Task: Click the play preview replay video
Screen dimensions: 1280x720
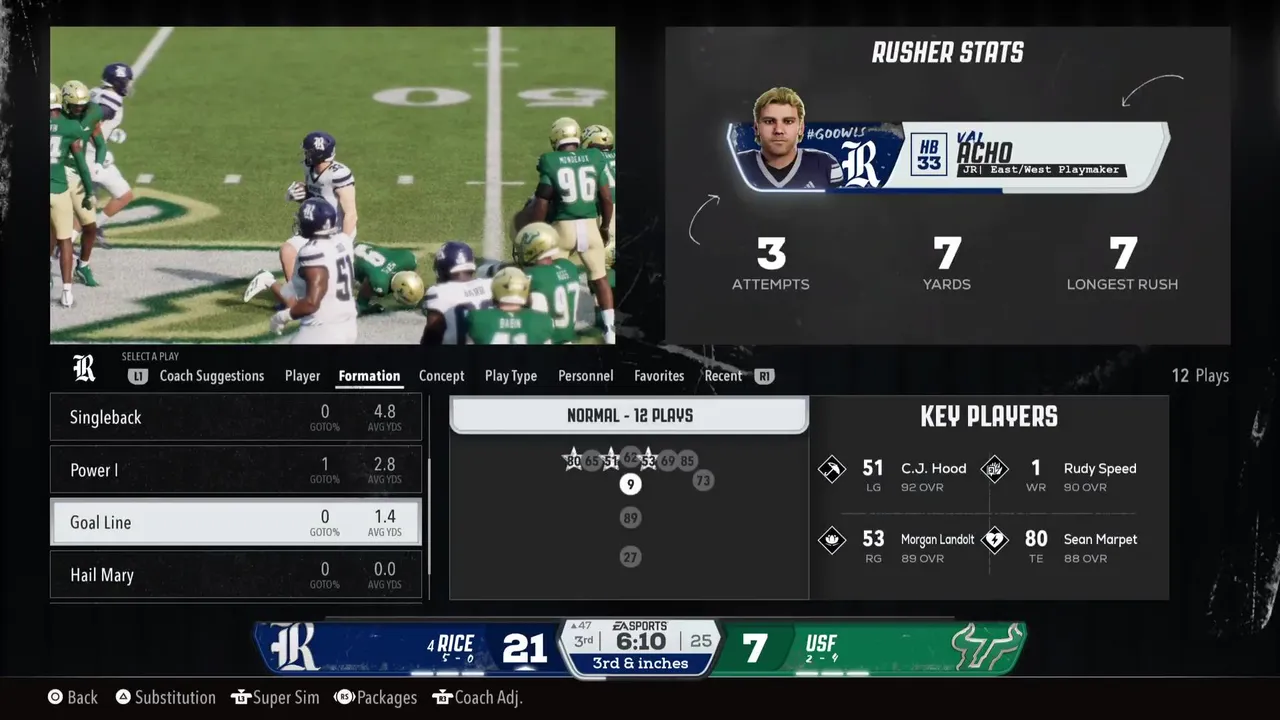Action: [333, 185]
